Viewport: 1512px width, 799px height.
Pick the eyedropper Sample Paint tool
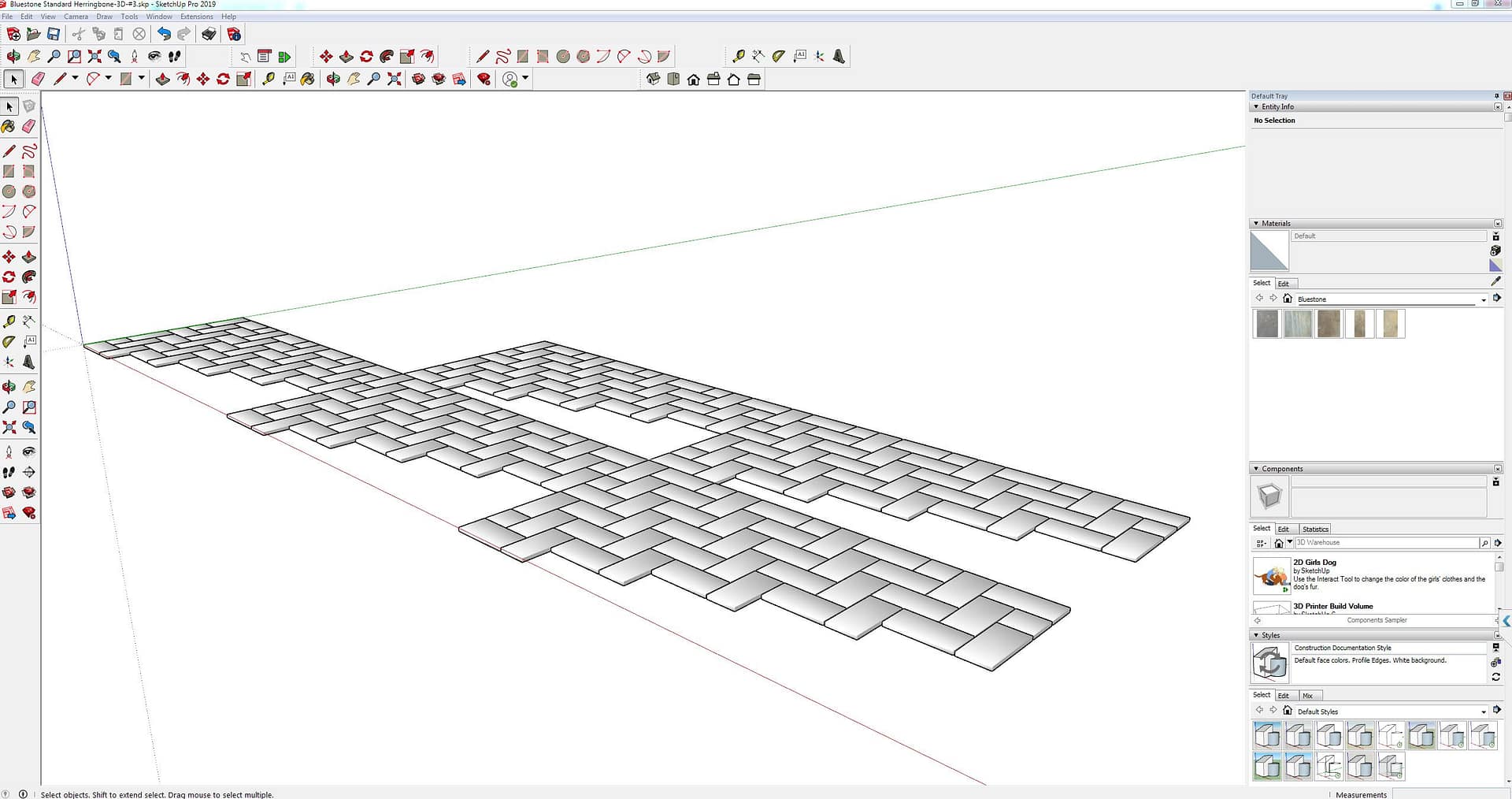[1495, 281]
